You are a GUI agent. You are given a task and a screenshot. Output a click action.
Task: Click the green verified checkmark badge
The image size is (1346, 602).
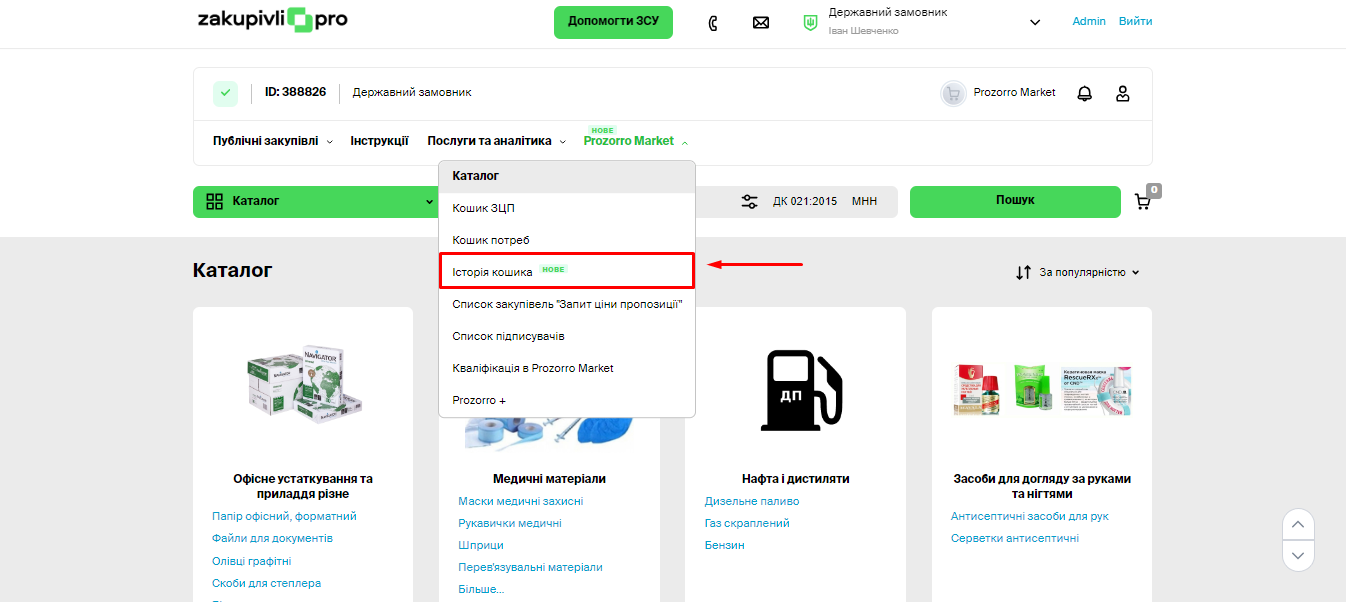225,93
